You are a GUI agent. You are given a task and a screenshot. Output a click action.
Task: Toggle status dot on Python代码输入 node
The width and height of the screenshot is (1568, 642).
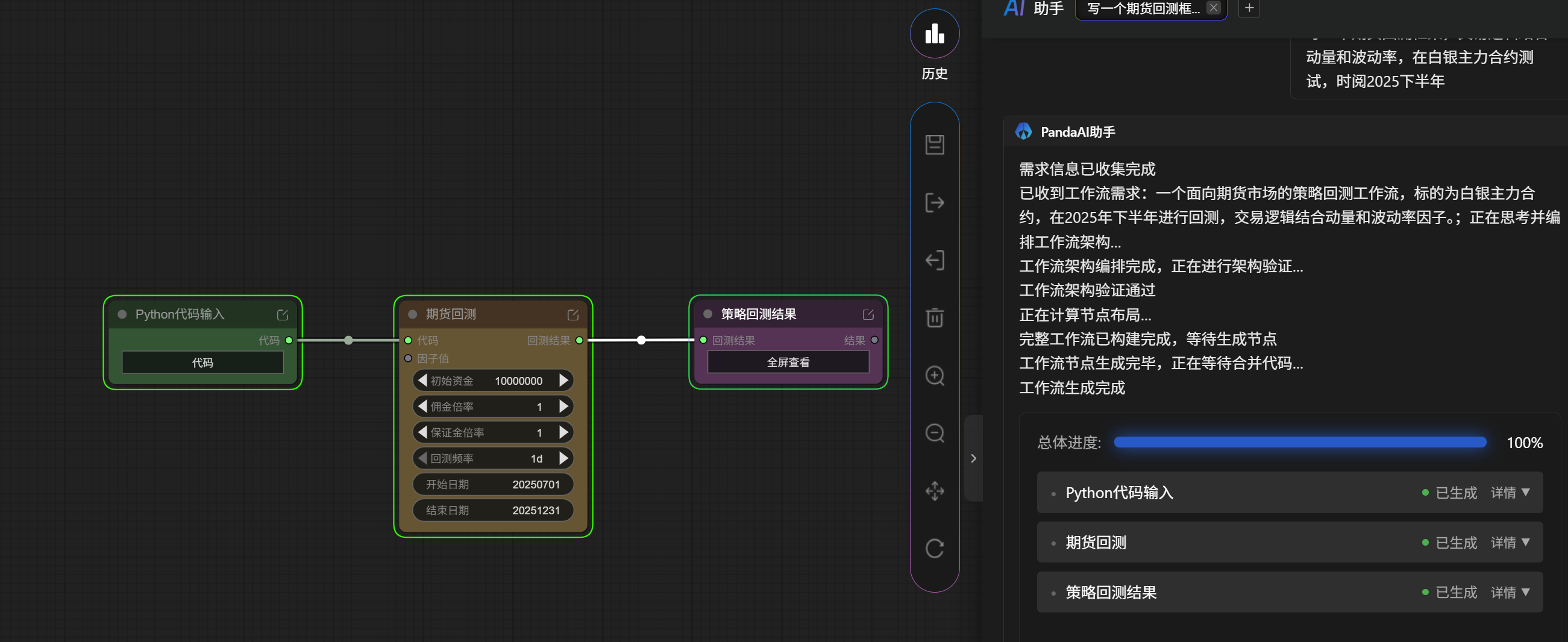pos(122,314)
